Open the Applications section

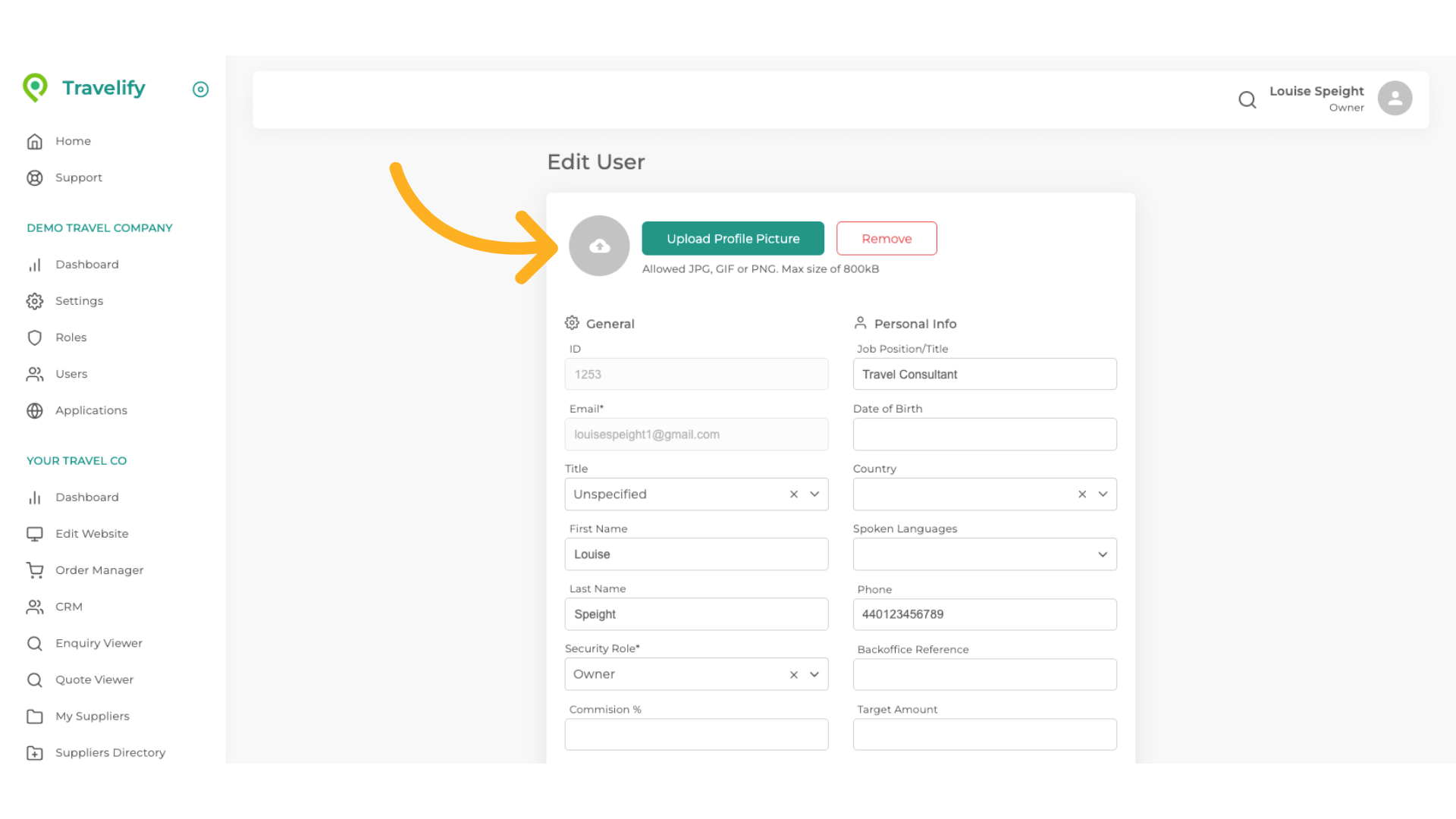pyautogui.click(x=91, y=410)
